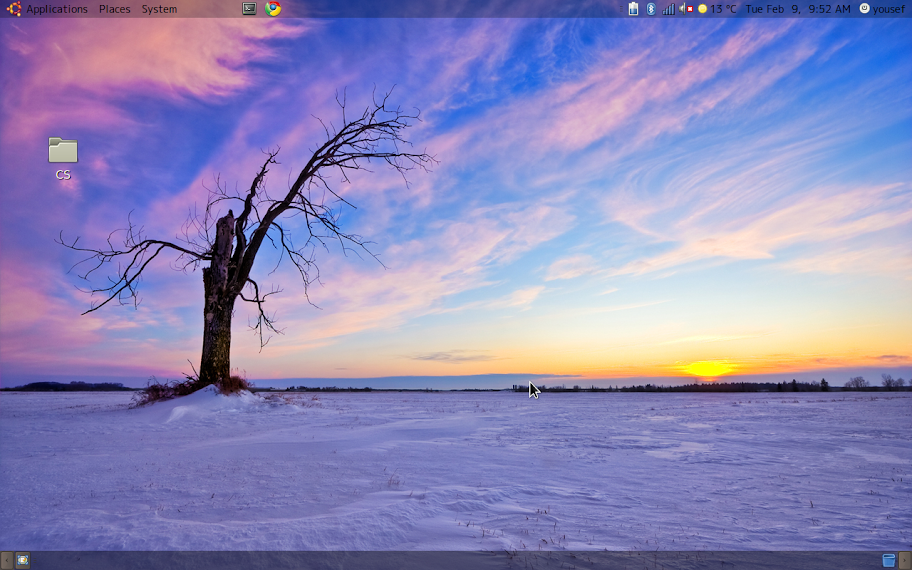Click the Ubuntu logo icon
Viewport: 912px width, 570px height.
14,8
